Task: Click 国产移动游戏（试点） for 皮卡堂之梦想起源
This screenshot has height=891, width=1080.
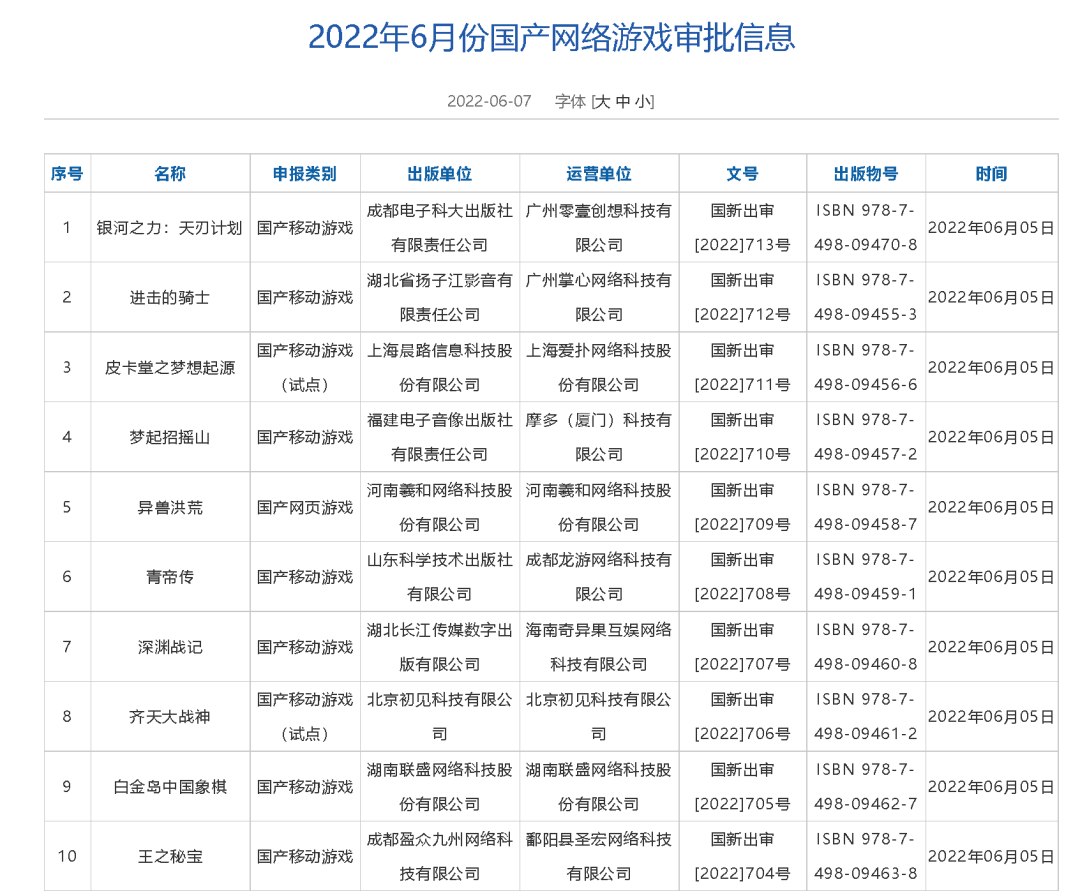Action: [x=304, y=368]
